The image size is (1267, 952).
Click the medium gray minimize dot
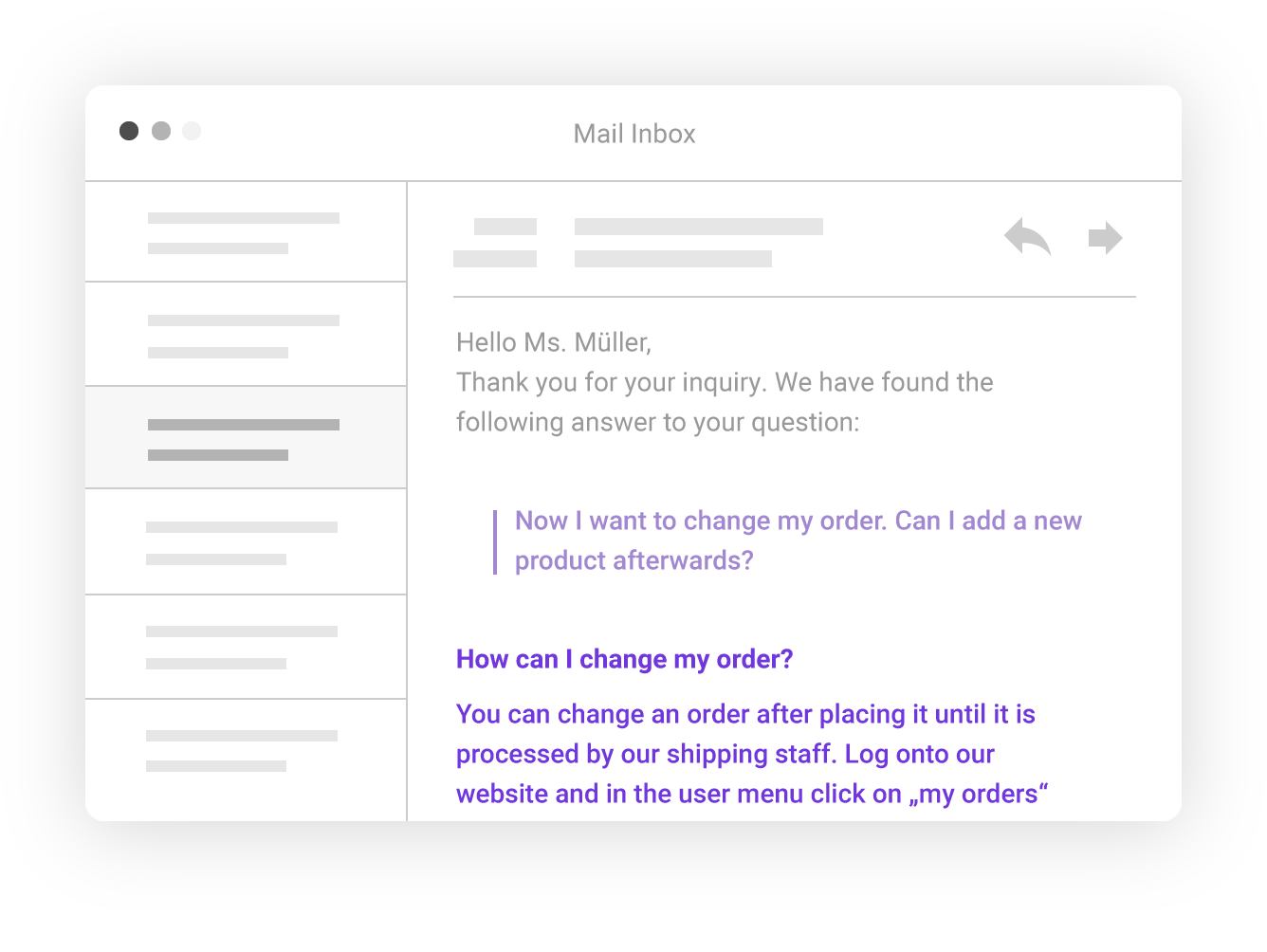161,131
